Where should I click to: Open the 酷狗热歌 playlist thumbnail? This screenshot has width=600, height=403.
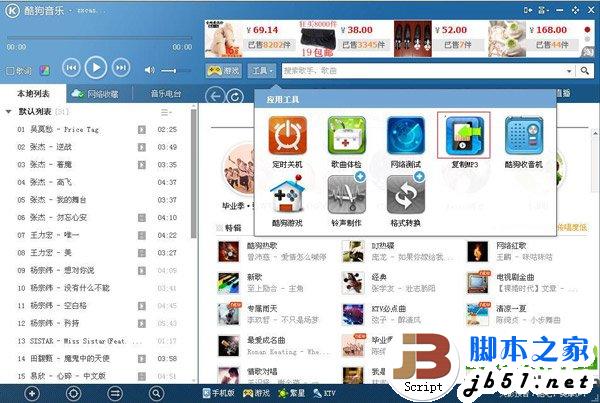coord(228,251)
